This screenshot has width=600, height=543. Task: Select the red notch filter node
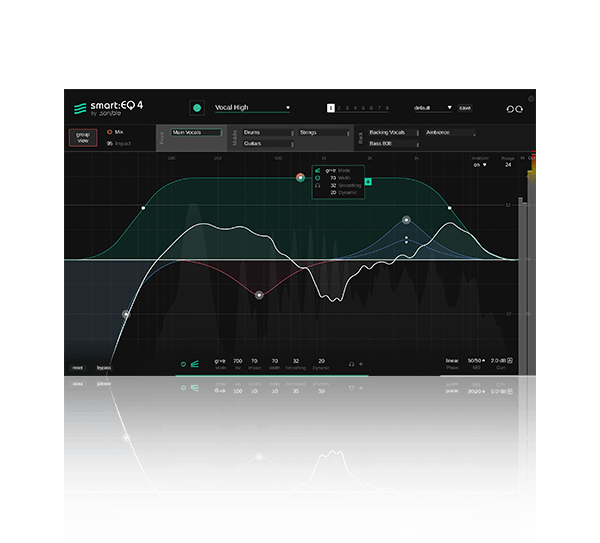pos(259,295)
